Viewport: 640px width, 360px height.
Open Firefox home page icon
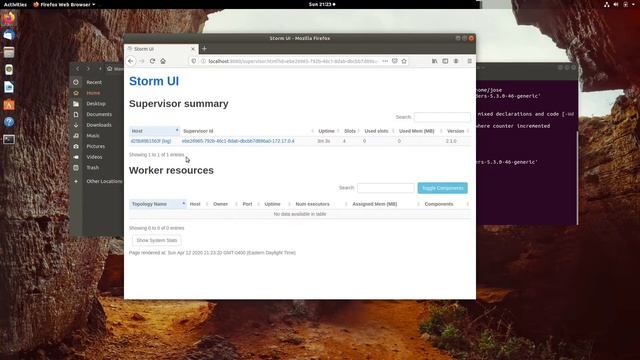point(163,61)
